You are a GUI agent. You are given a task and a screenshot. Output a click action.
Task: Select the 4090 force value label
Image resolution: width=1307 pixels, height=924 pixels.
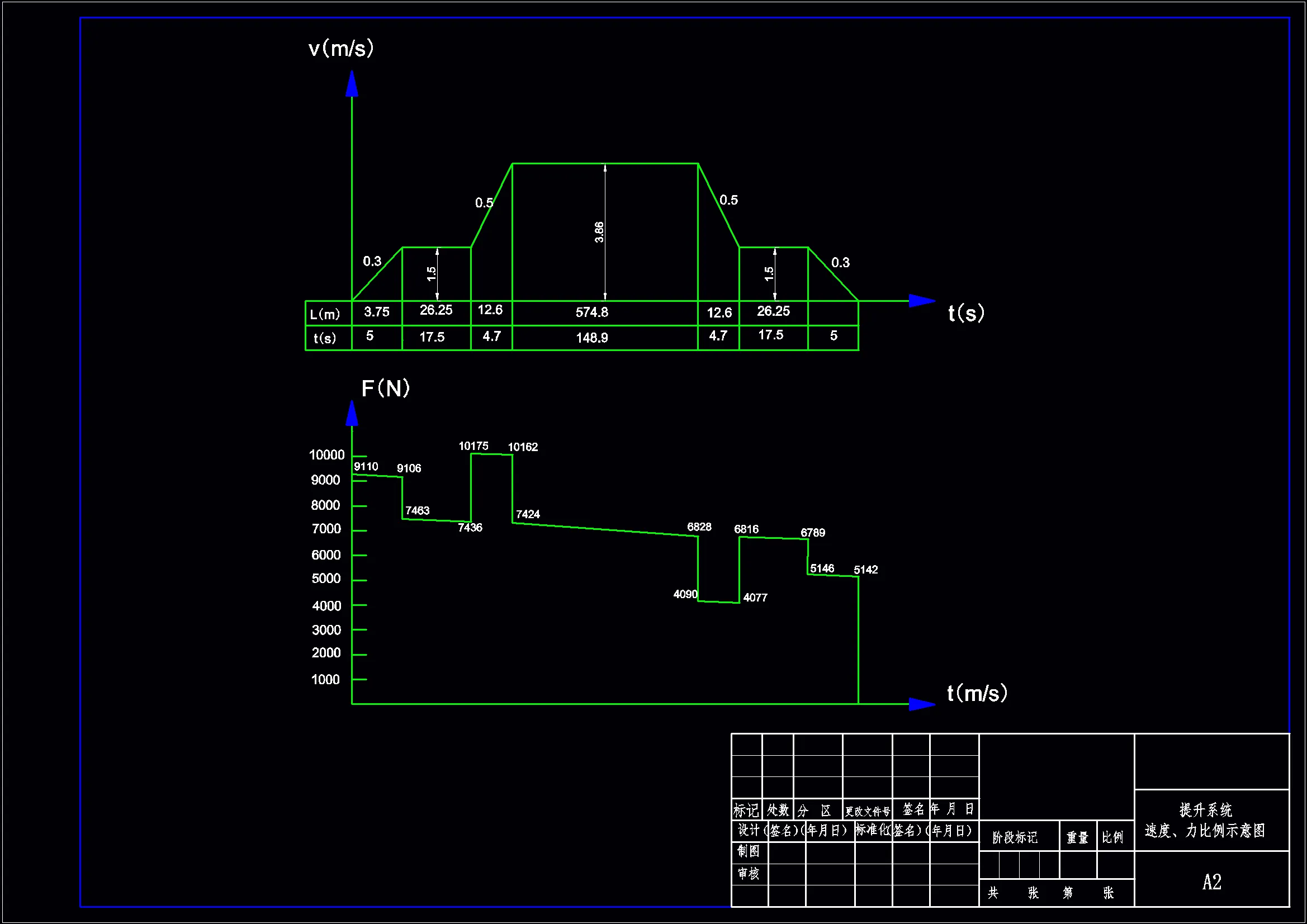685,594
